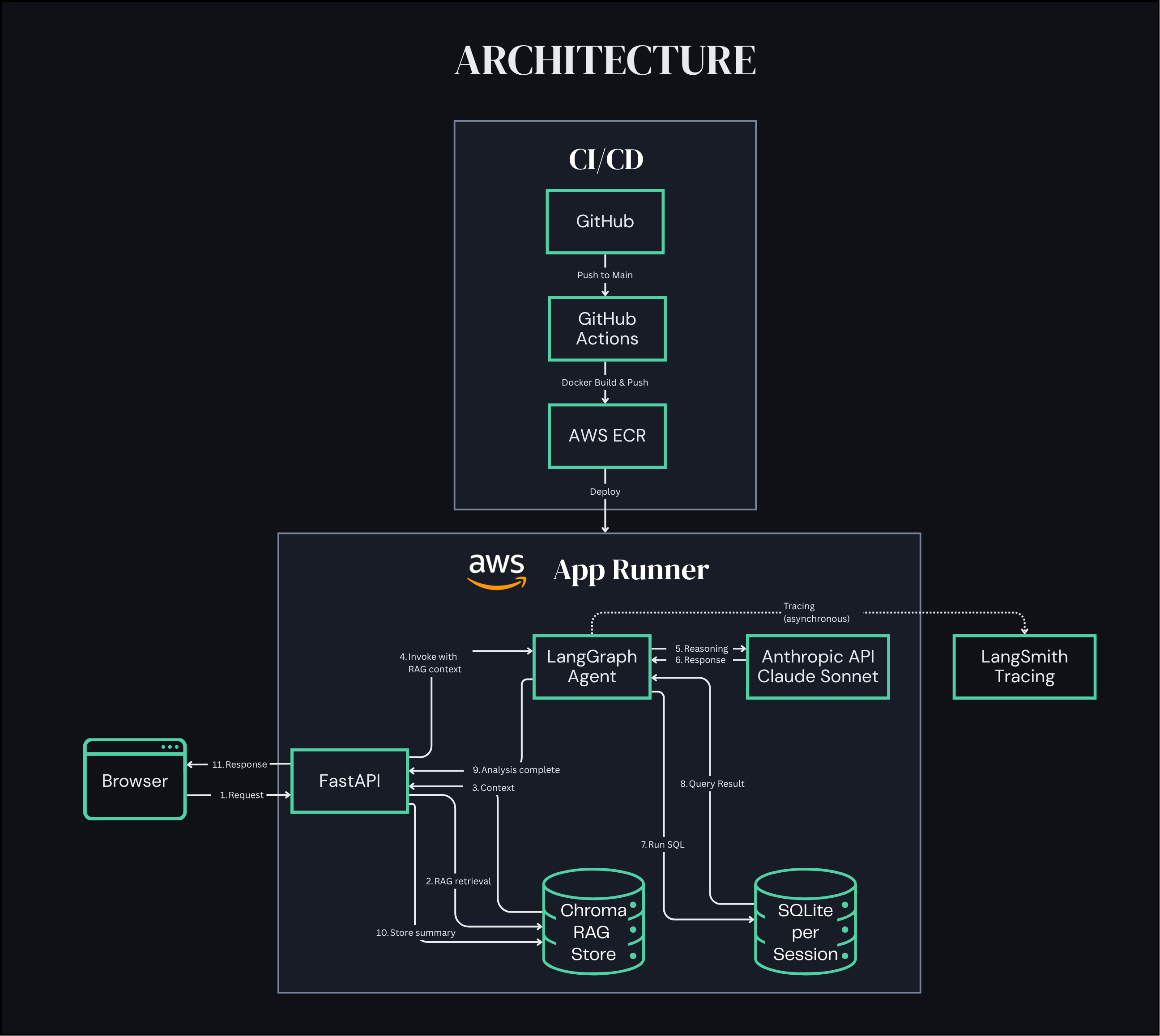Viewport: 1160px width, 1036px height.
Task: Click the ARCHITECTURE title
Action: [605, 60]
